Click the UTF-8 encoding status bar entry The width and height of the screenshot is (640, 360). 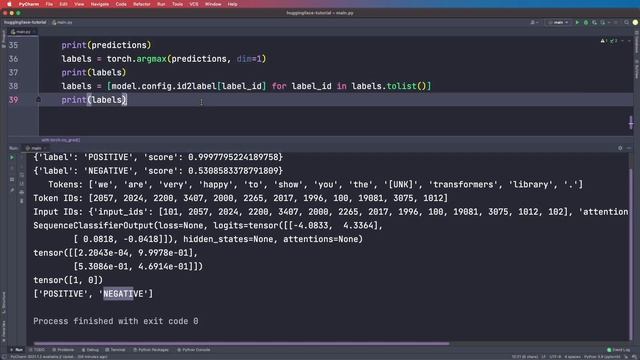(x=555, y=357)
